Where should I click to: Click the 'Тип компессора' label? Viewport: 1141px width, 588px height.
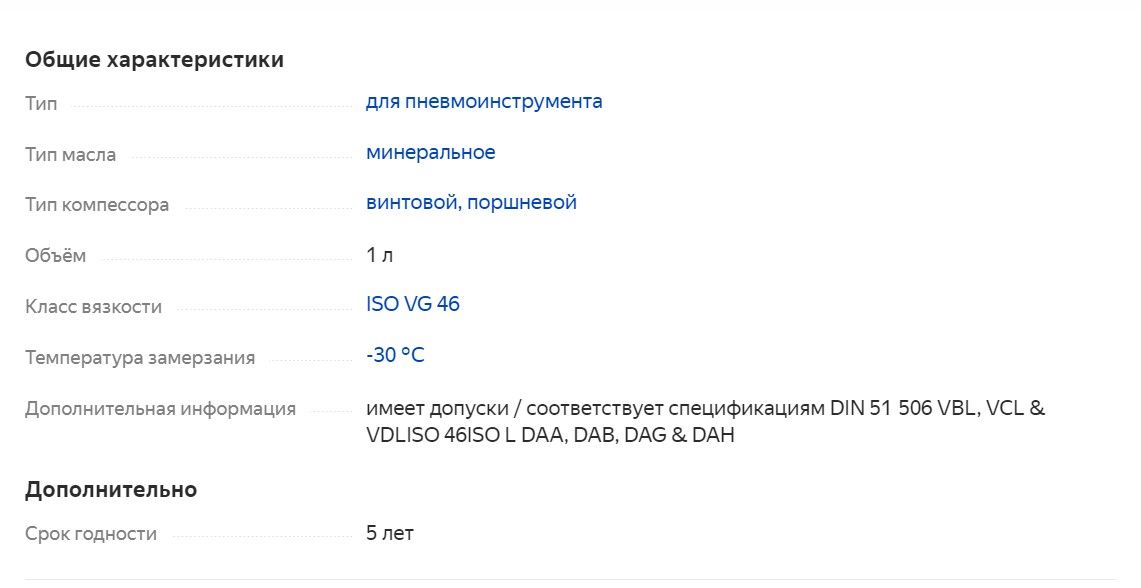pyautogui.click(x=97, y=205)
